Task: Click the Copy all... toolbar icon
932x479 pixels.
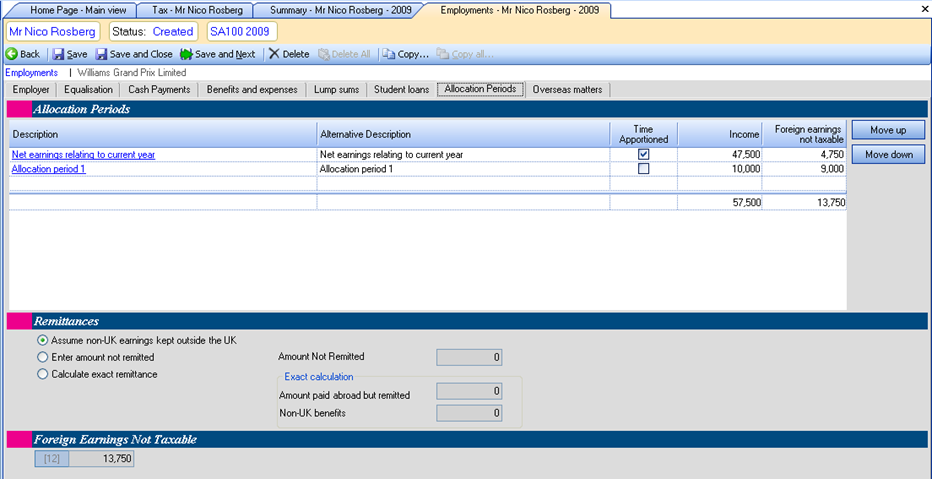Action: pos(443,54)
